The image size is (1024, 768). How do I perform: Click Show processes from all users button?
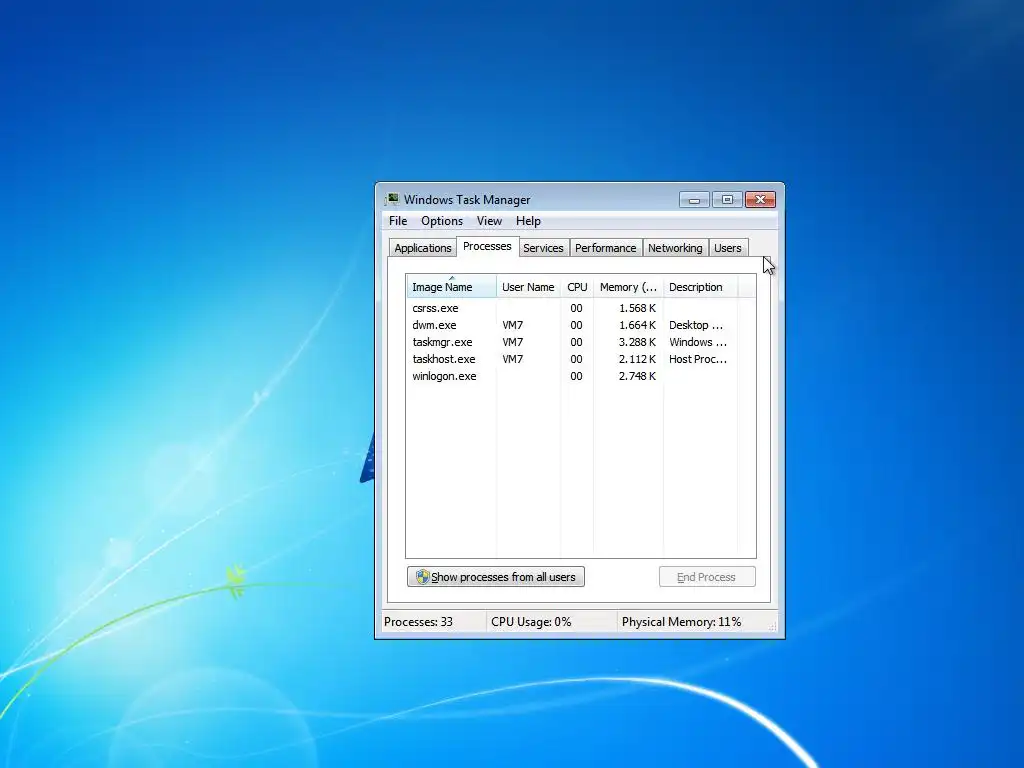coord(496,577)
